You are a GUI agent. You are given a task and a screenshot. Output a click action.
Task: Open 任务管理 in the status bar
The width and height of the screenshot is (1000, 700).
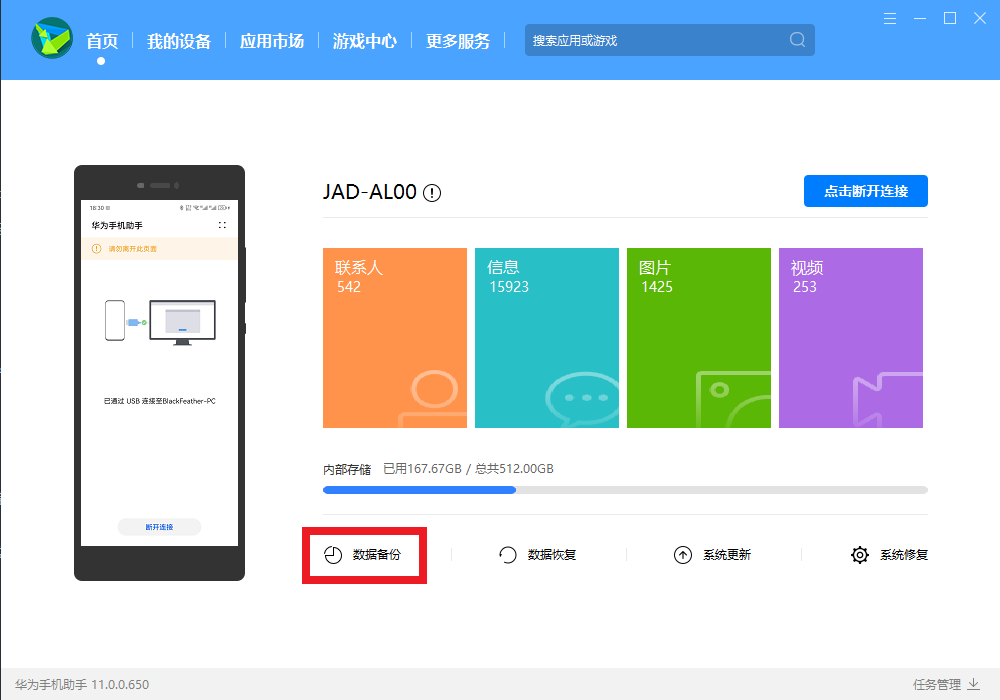[945, 685]
